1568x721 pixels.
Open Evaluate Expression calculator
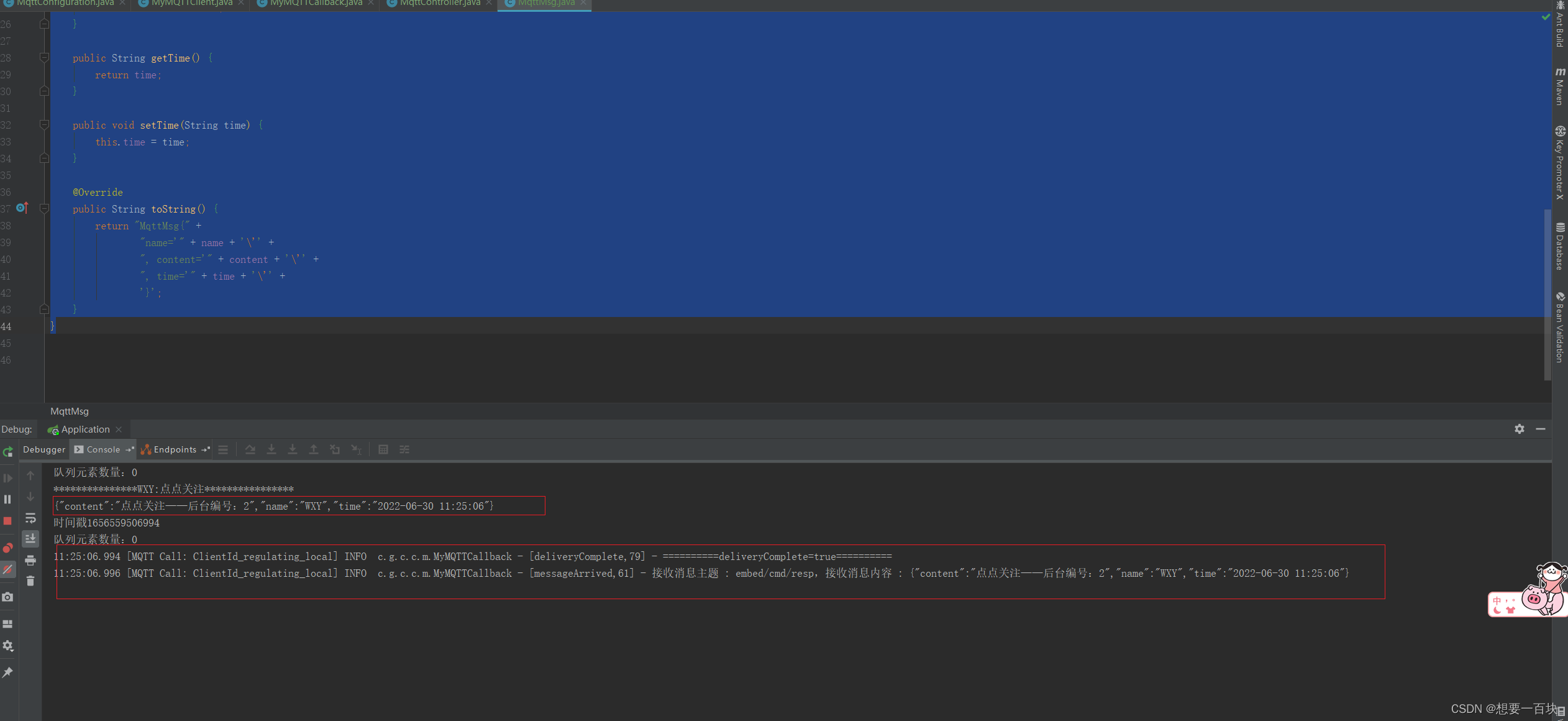tap(383, 449)
